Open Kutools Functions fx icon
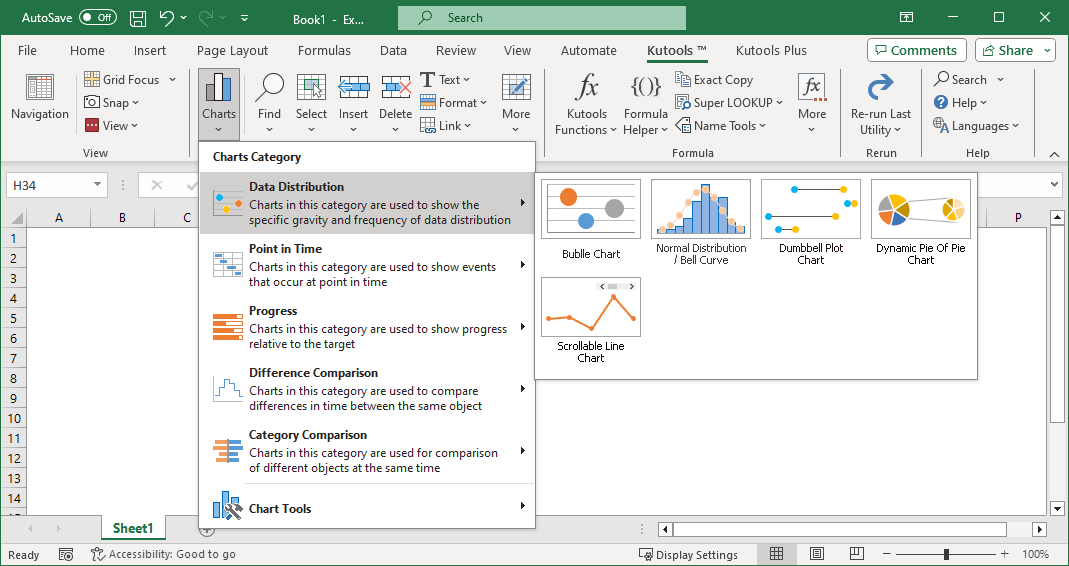This screenshot has width=1069, height=566. [x=586, y=87]
